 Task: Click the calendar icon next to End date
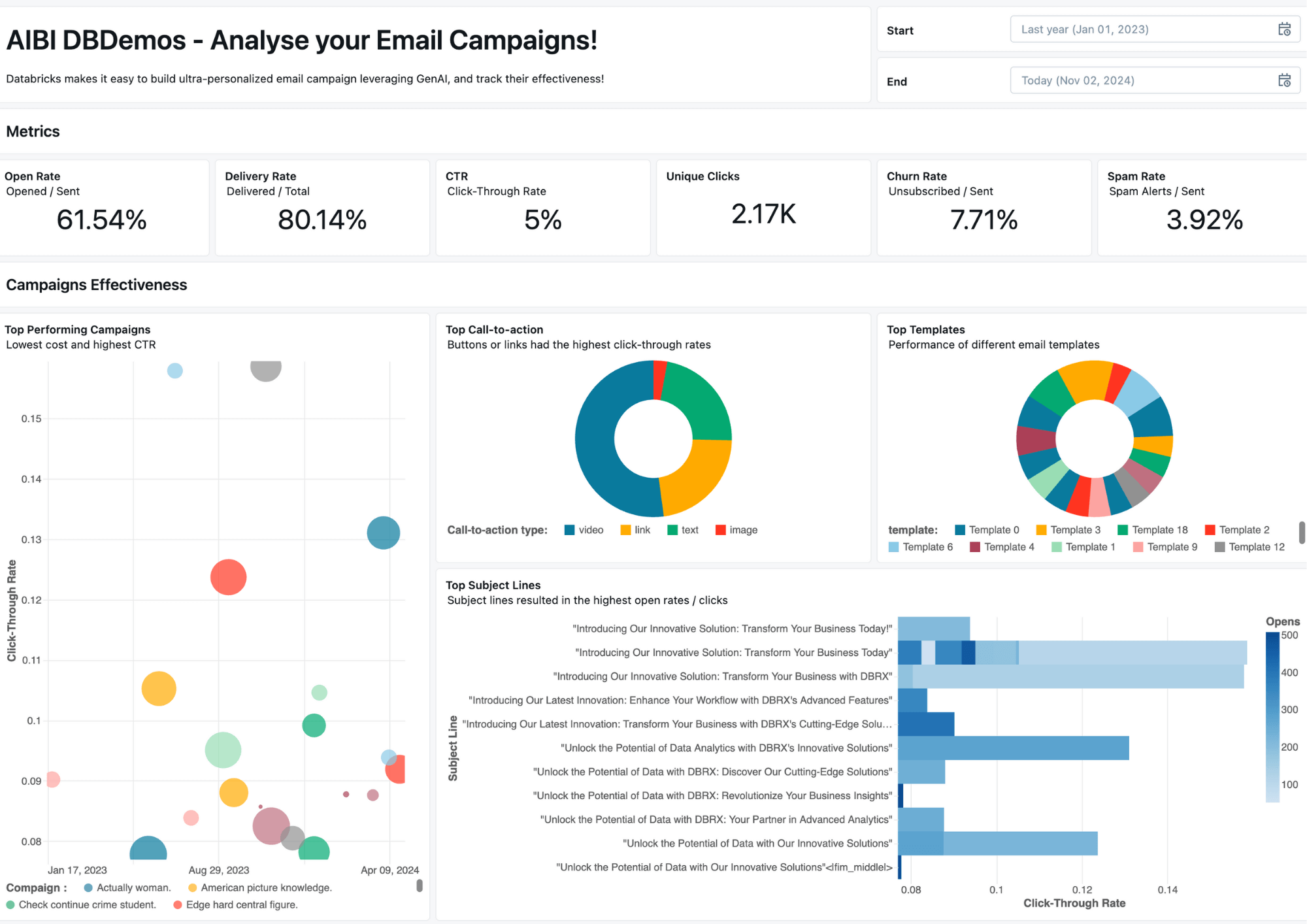pyautogui.click(x=1284, y=80)
